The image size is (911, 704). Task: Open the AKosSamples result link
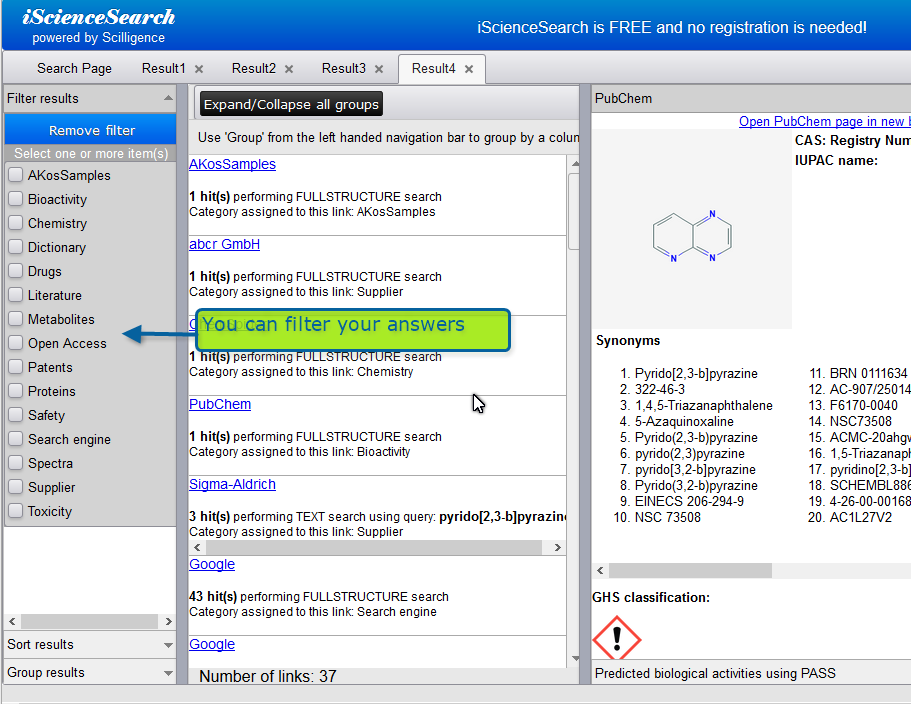pyautogui.click(x=232, y=164)
